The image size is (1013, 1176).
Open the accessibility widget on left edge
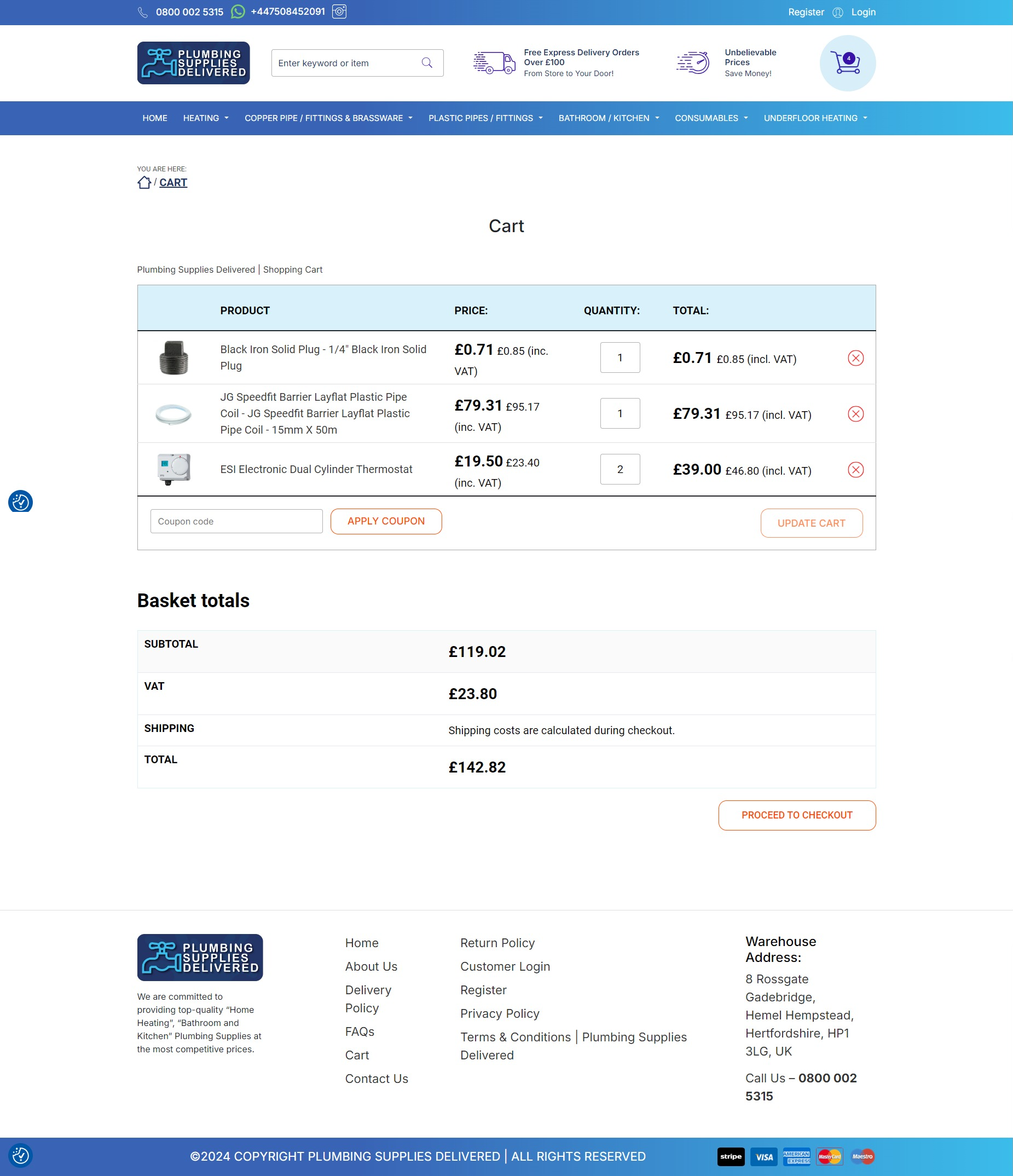(20, 501)
